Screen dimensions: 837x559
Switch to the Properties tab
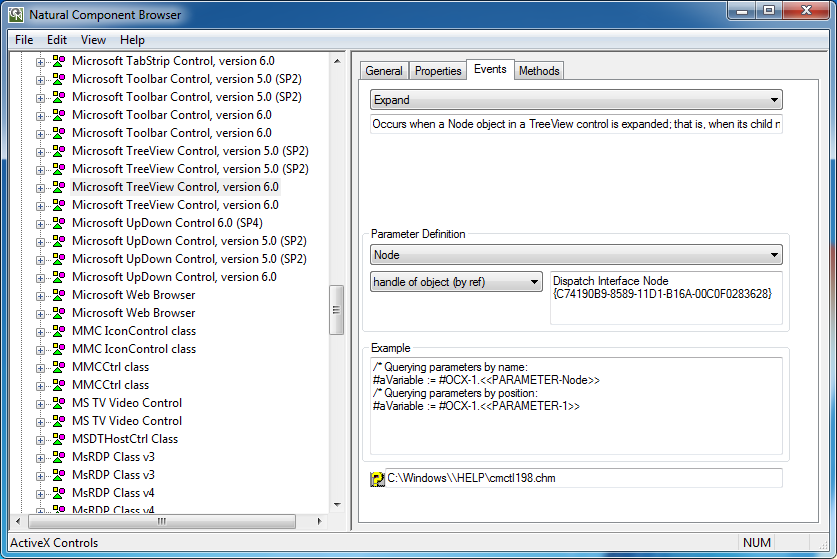(x=438, y=71)
